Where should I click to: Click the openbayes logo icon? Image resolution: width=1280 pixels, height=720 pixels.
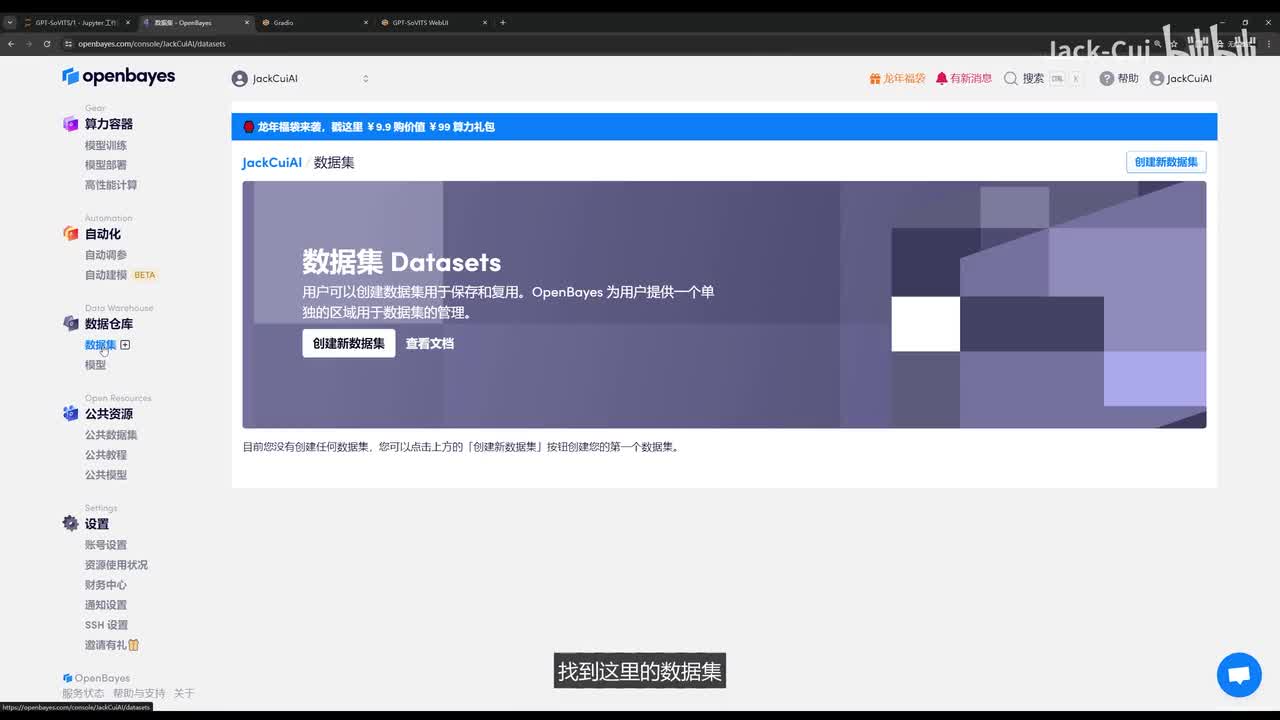coord(70,77)
